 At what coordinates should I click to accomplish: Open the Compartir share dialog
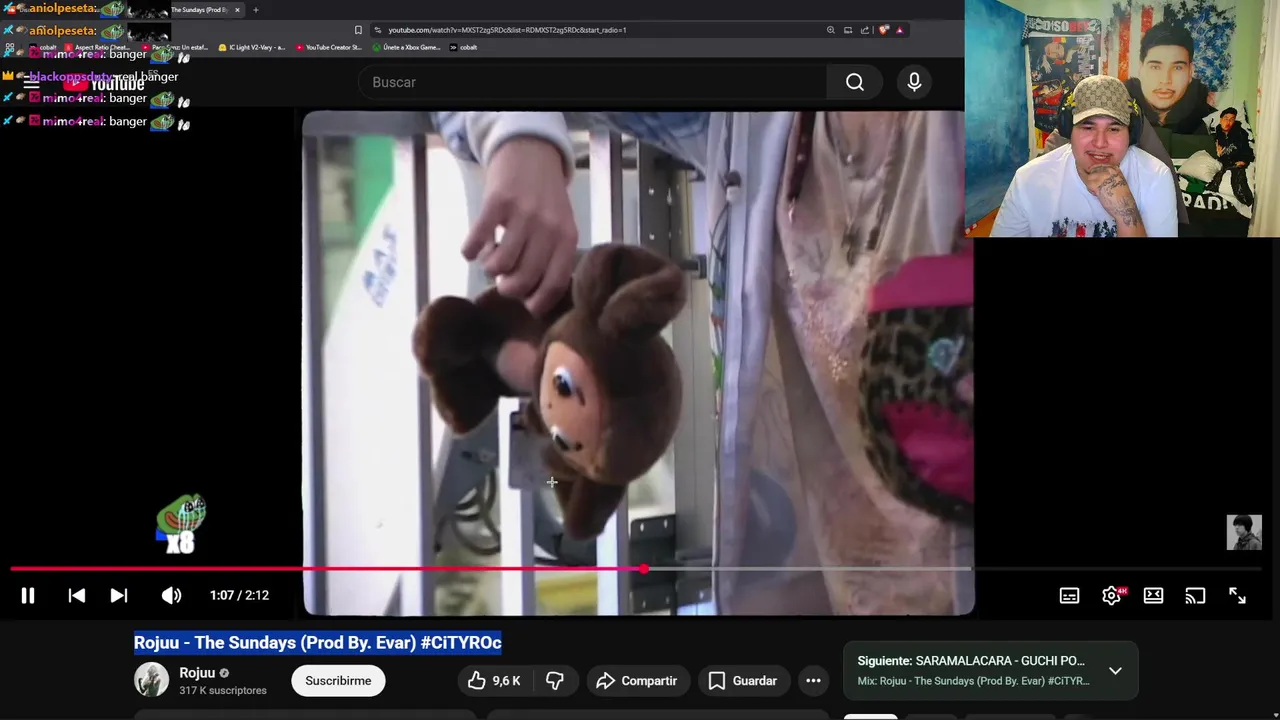(636, 681)
